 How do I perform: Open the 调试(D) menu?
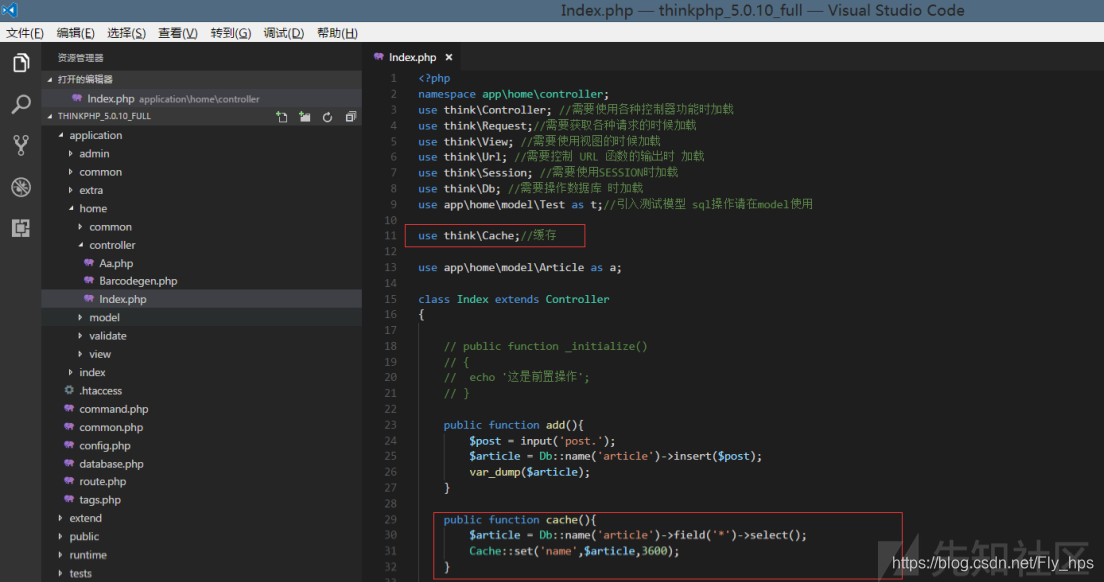point(284,33)
